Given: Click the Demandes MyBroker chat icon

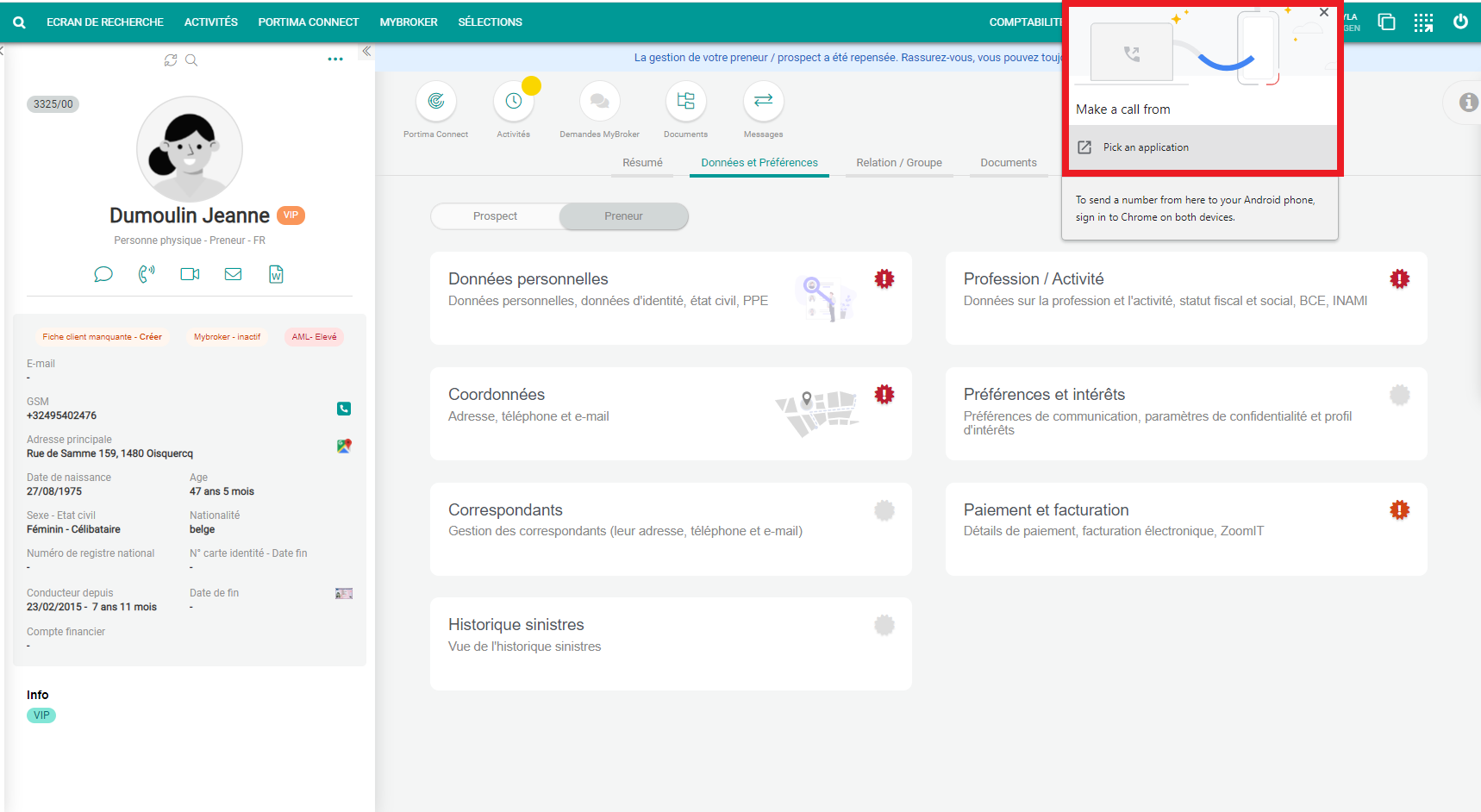Looking at the screenshot, I should [x=600, y=102].
